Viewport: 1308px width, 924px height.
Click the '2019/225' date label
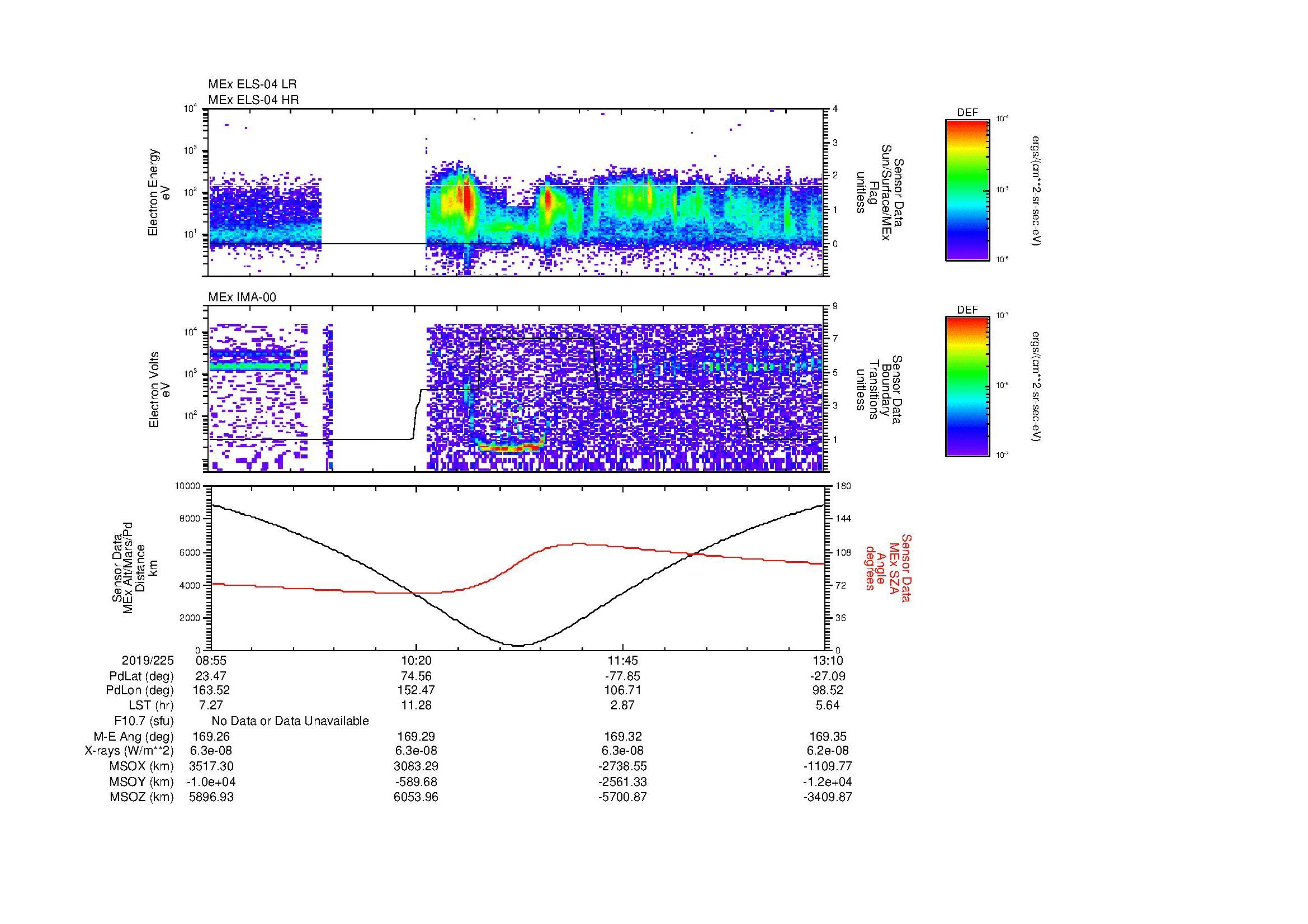point(148,660)
